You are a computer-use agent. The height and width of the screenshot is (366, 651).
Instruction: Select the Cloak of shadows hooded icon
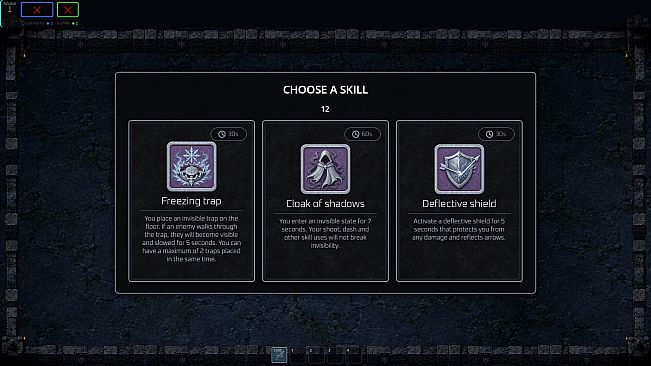[325, 169]
